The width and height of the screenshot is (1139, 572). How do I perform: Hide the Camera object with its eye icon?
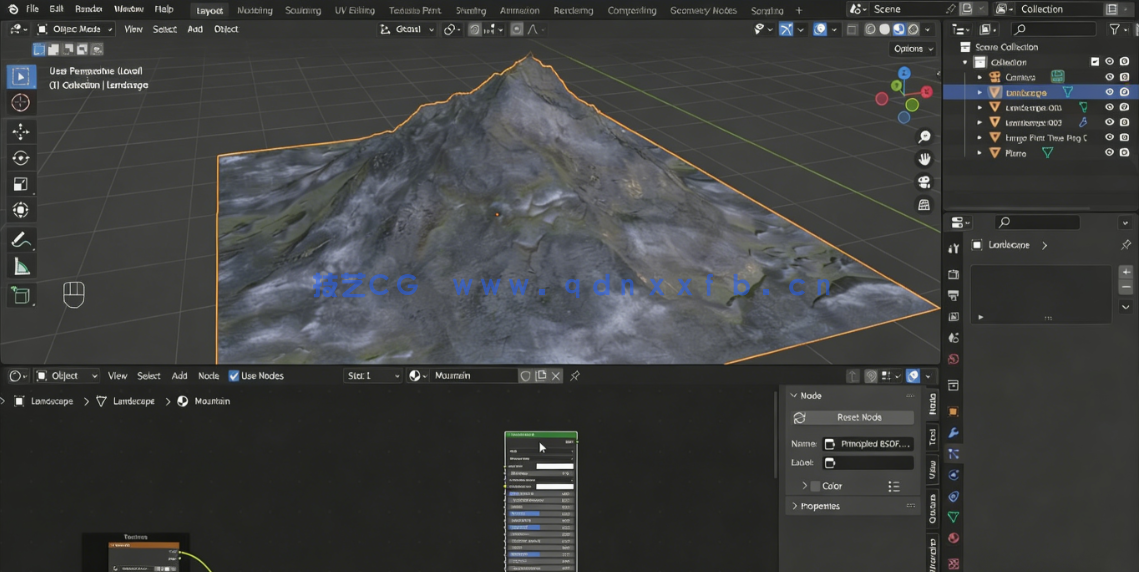[1109, 77]
